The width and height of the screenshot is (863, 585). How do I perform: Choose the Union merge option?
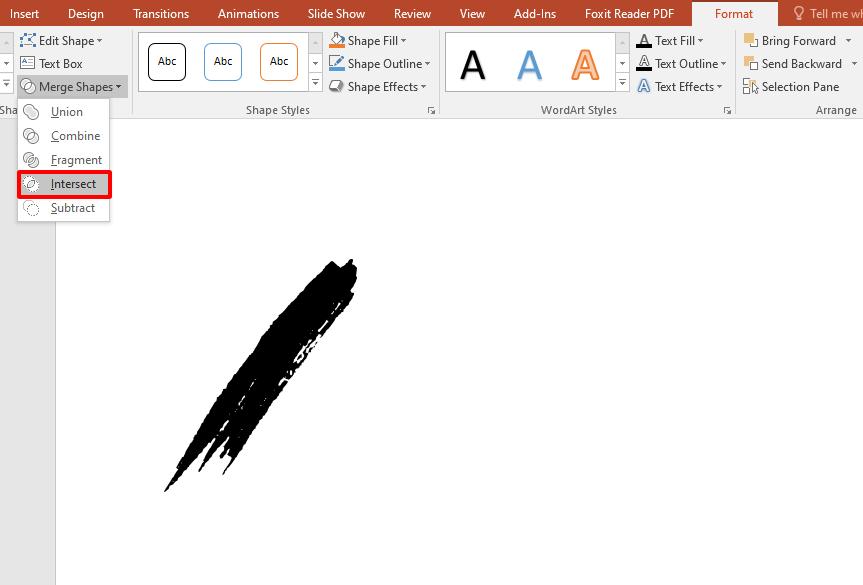pyautogui.click(x=64, y=112)
